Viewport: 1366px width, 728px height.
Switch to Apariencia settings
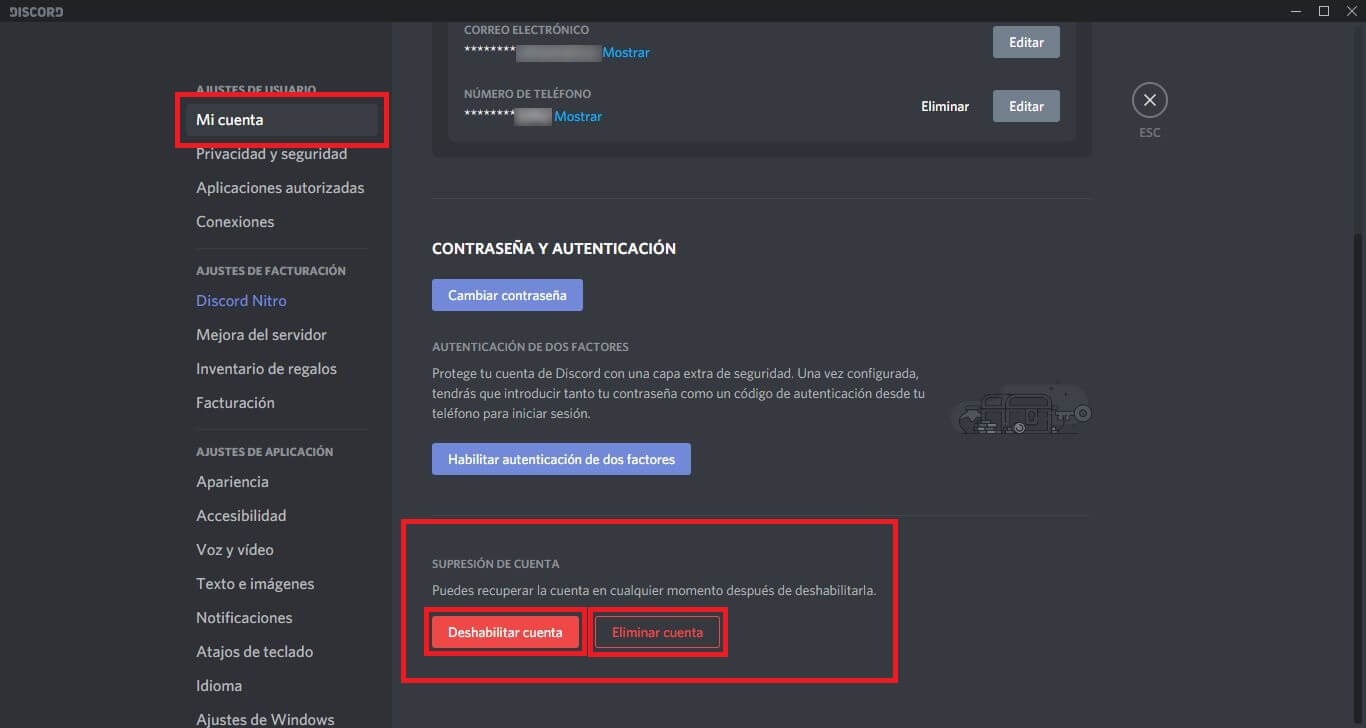[x=232, y=482]
